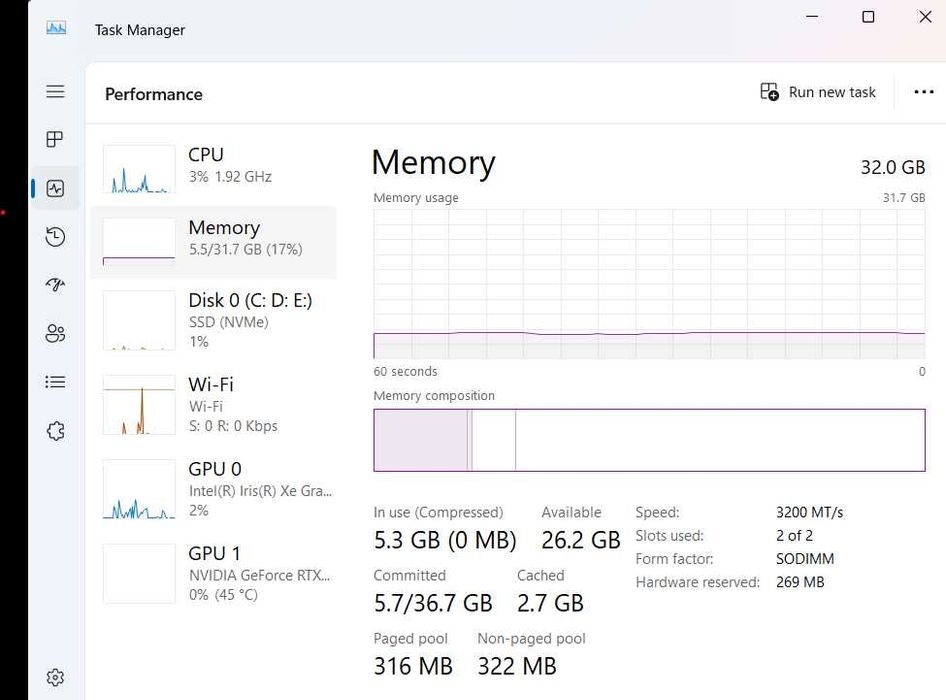
Task: Open the Details list icon
Action: [x=55, y=382]
